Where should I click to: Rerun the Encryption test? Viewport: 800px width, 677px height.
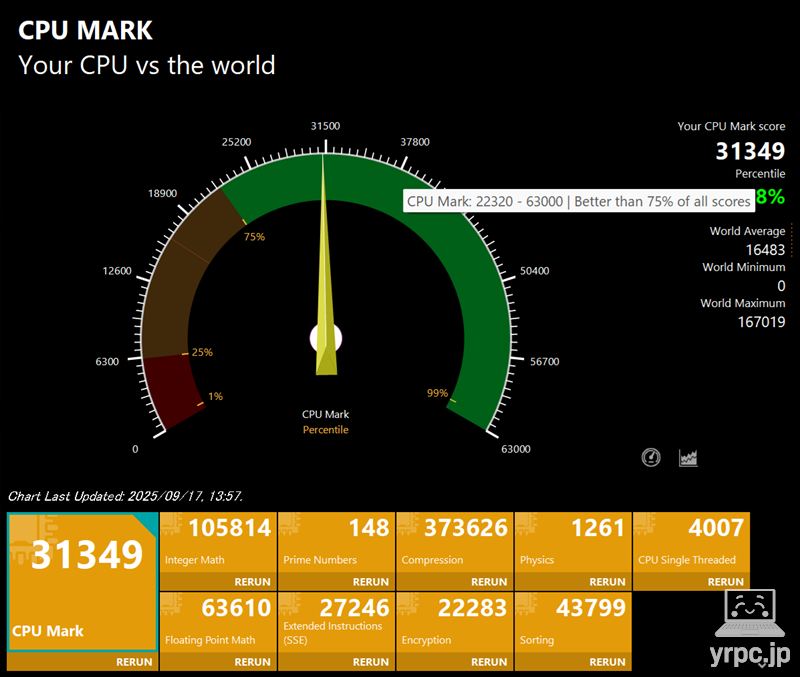[489, 662]
